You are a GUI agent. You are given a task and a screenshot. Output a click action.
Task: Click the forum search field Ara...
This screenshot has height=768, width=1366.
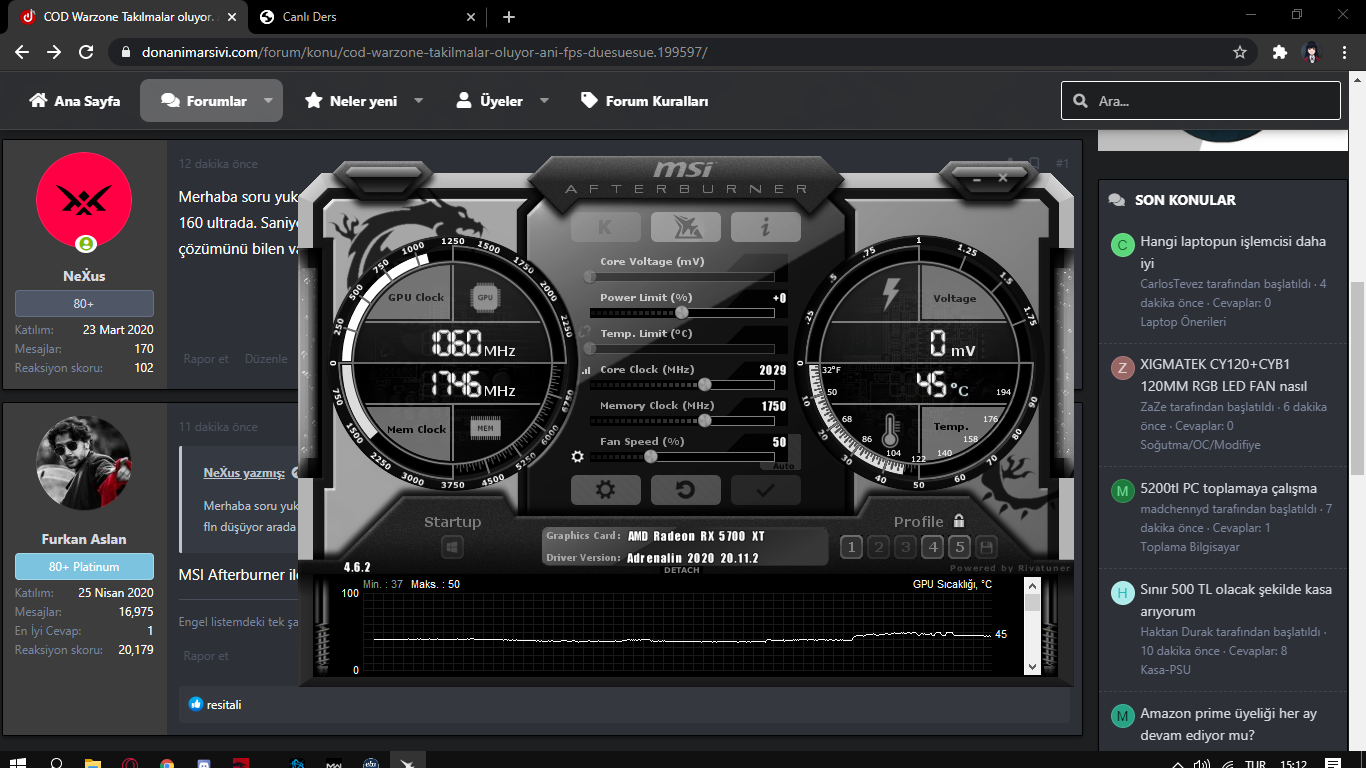tap(1201, 101)
